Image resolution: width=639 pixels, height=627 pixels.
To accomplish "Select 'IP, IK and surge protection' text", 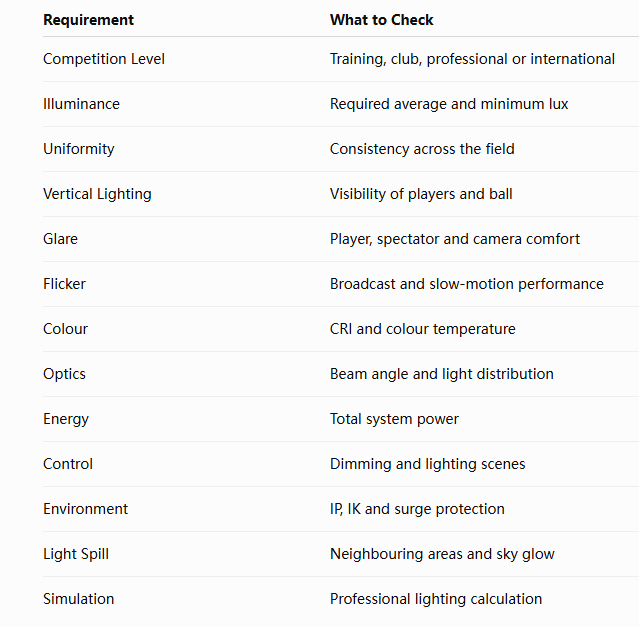I will (x=417, y=509).
